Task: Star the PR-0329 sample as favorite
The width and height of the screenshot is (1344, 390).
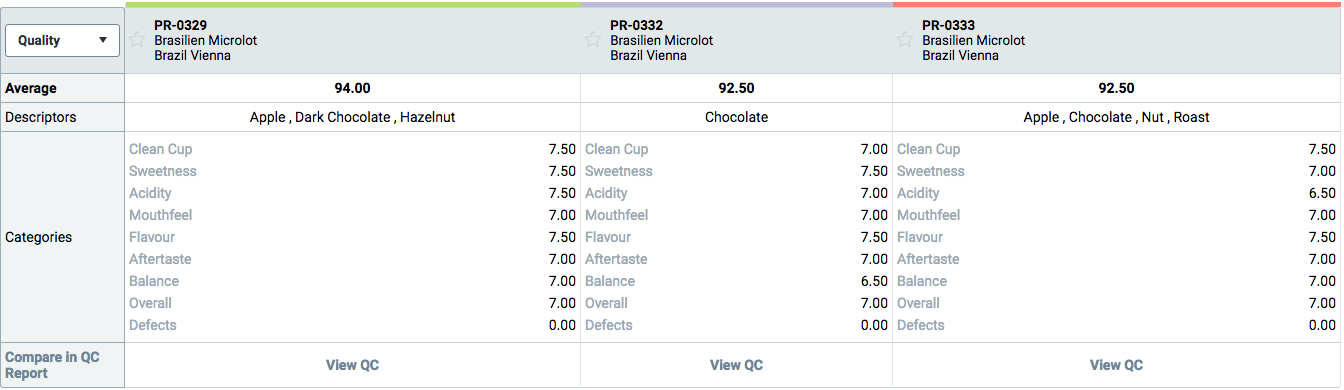Action: click(x=137, y=40)
